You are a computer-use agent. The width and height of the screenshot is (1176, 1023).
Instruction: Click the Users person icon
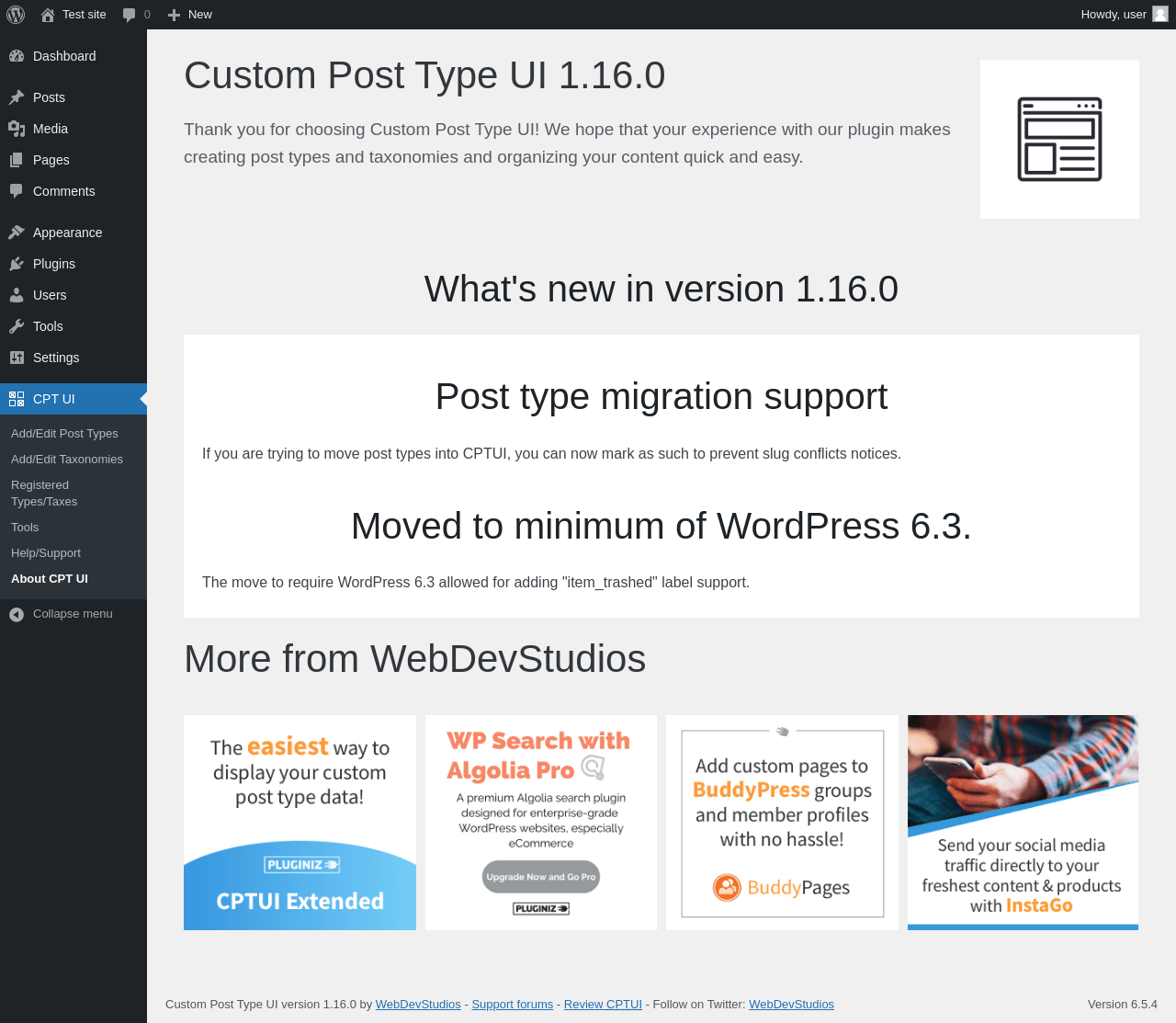tap(17, 295)
